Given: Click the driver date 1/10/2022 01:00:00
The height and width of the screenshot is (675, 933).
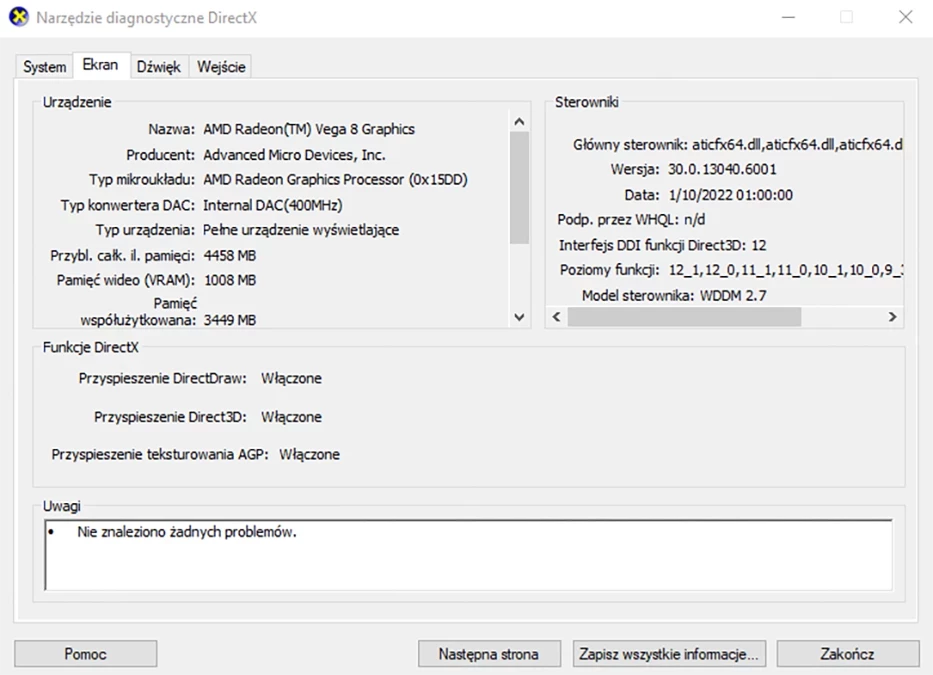Looking at the screenshot, I should pyautogui.click(x=731, y=195).
